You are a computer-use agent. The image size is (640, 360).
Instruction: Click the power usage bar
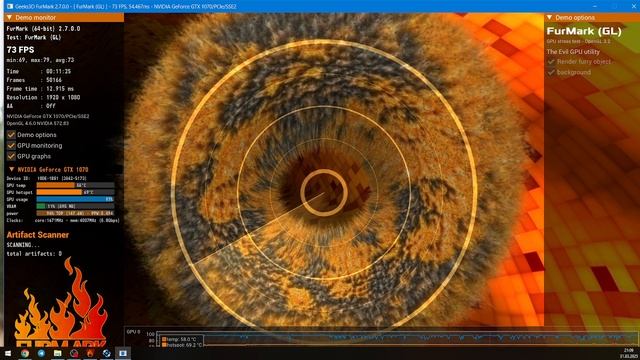click(76, 213)
